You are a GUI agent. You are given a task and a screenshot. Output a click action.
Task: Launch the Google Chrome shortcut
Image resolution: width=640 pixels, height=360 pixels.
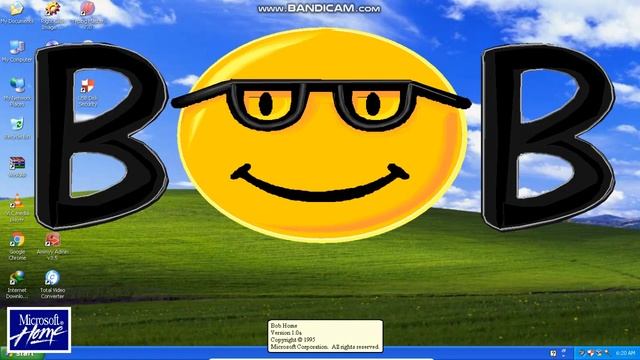(x=17, y=246)
